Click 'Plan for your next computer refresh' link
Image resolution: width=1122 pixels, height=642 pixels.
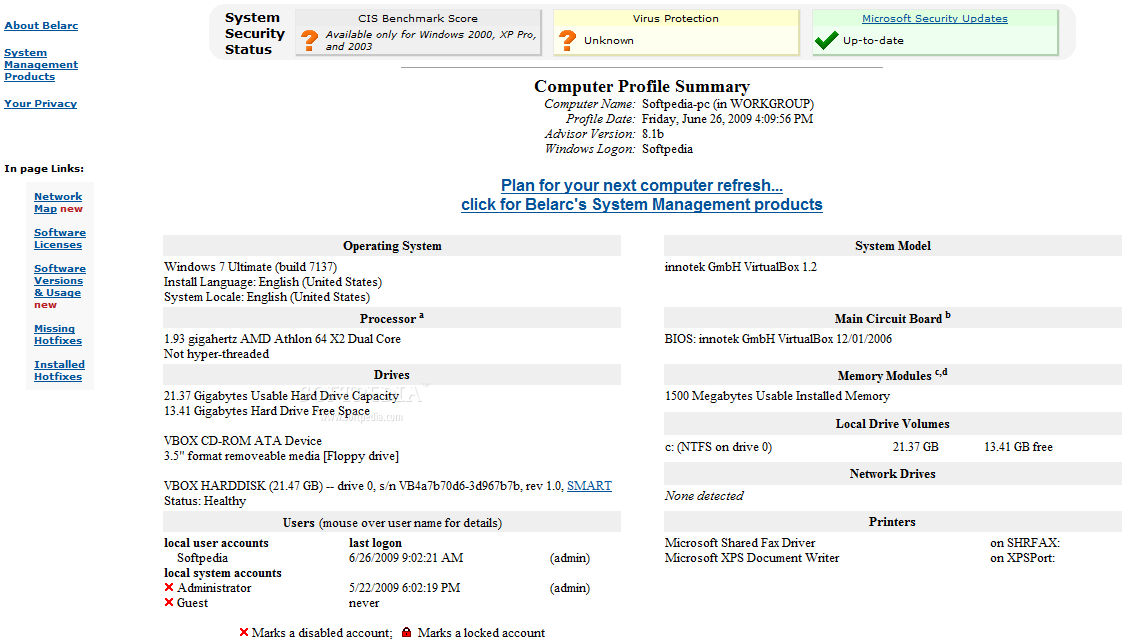pyautogui.click(x=642, y=185)
